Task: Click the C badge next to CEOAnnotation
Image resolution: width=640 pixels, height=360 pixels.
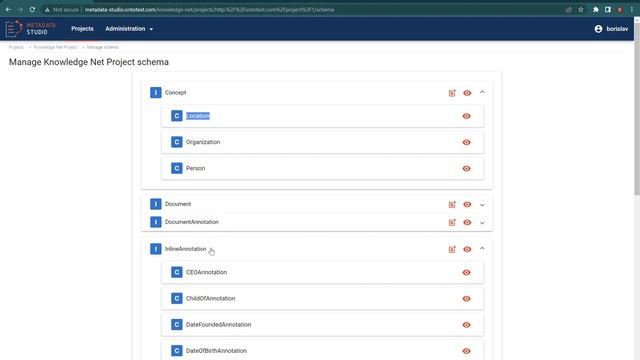Action: (177, 272)
